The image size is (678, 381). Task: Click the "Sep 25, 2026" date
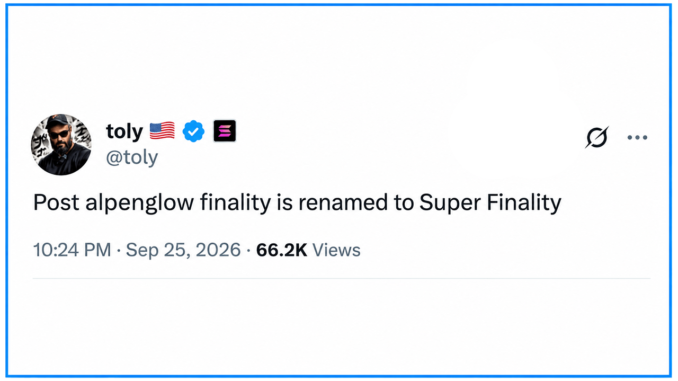(183, 250)
